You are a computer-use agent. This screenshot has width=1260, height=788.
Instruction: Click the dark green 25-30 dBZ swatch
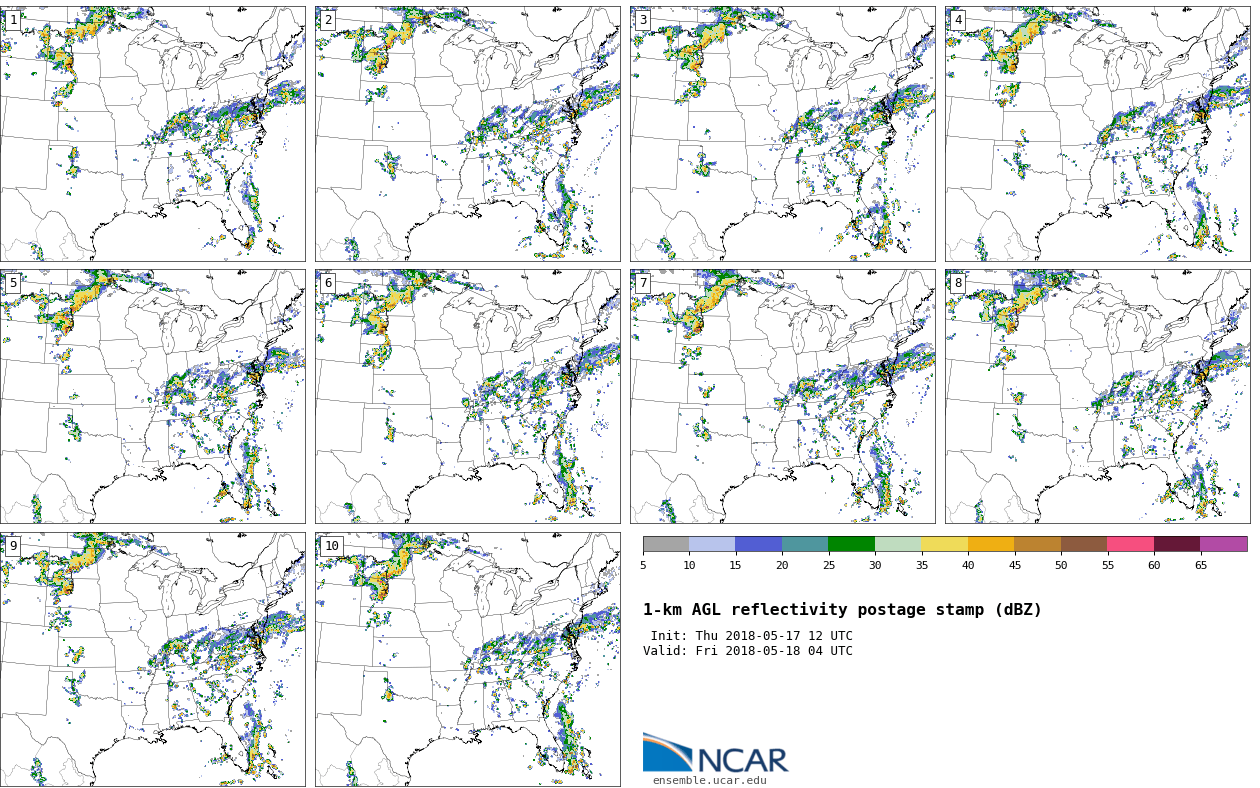[851, 544]
